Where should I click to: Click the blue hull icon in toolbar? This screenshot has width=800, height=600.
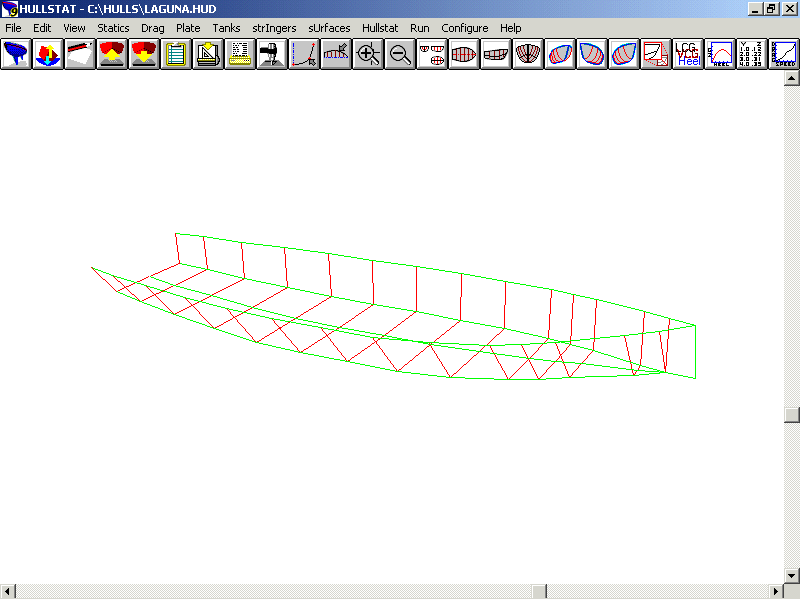pyautogui.click(x=15, y=54)
